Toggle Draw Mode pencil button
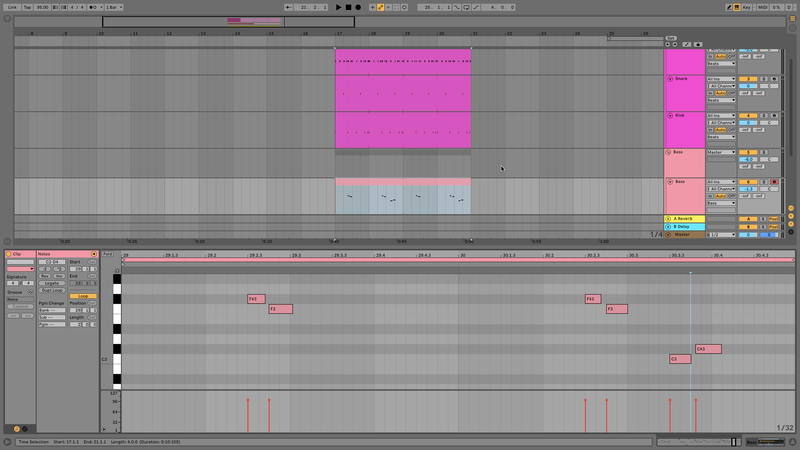The image size is (800, 450). pos(729,7)
